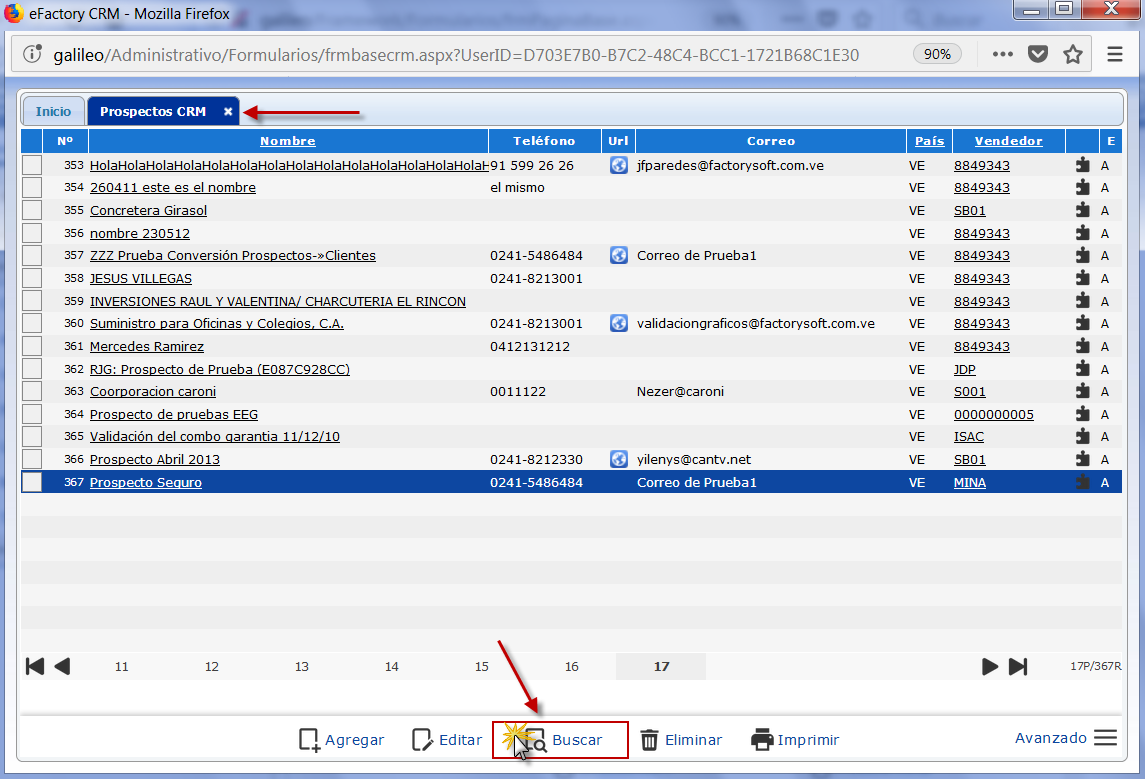Viewport: 1145px width, 779px height.
Task: Open the URL globe icon for row 360
Action: (x=619, y=323)
